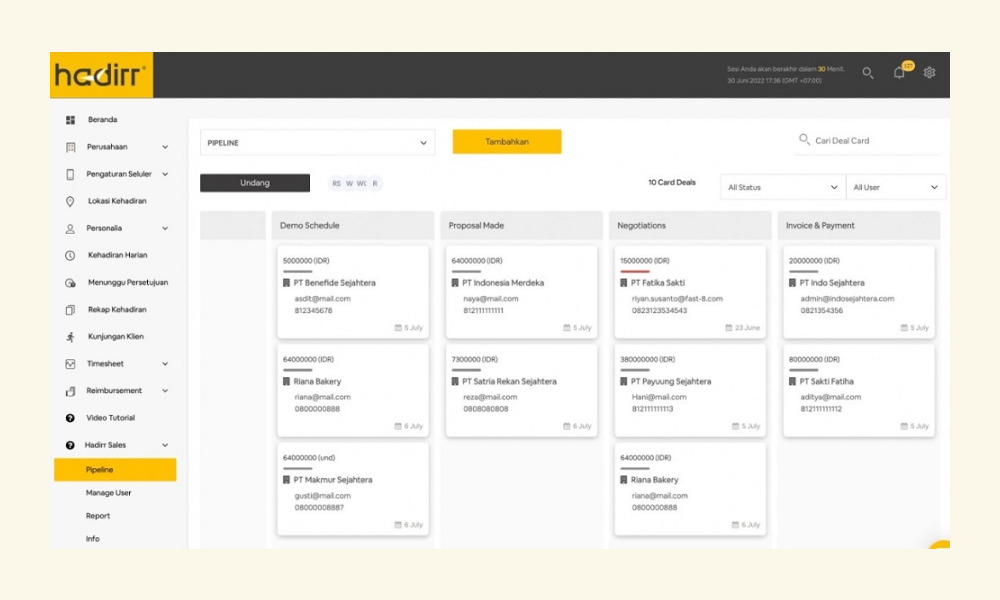This screenshot has height=600, width=1000.
Task: Click PT Satria Rekan Sejahtera company name
Action: (x=510, y=381)
